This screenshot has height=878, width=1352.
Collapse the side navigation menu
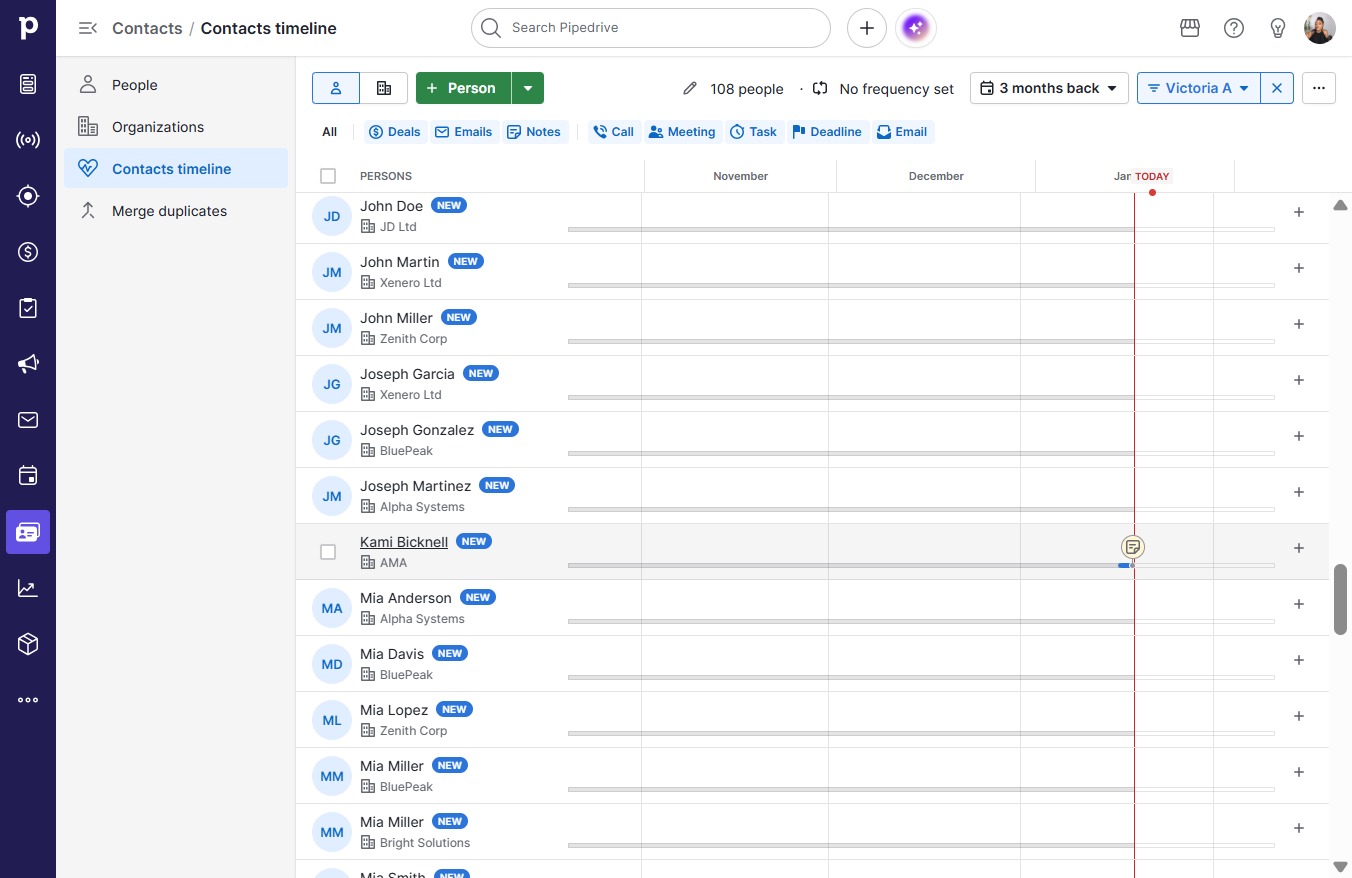pos(88,28)
